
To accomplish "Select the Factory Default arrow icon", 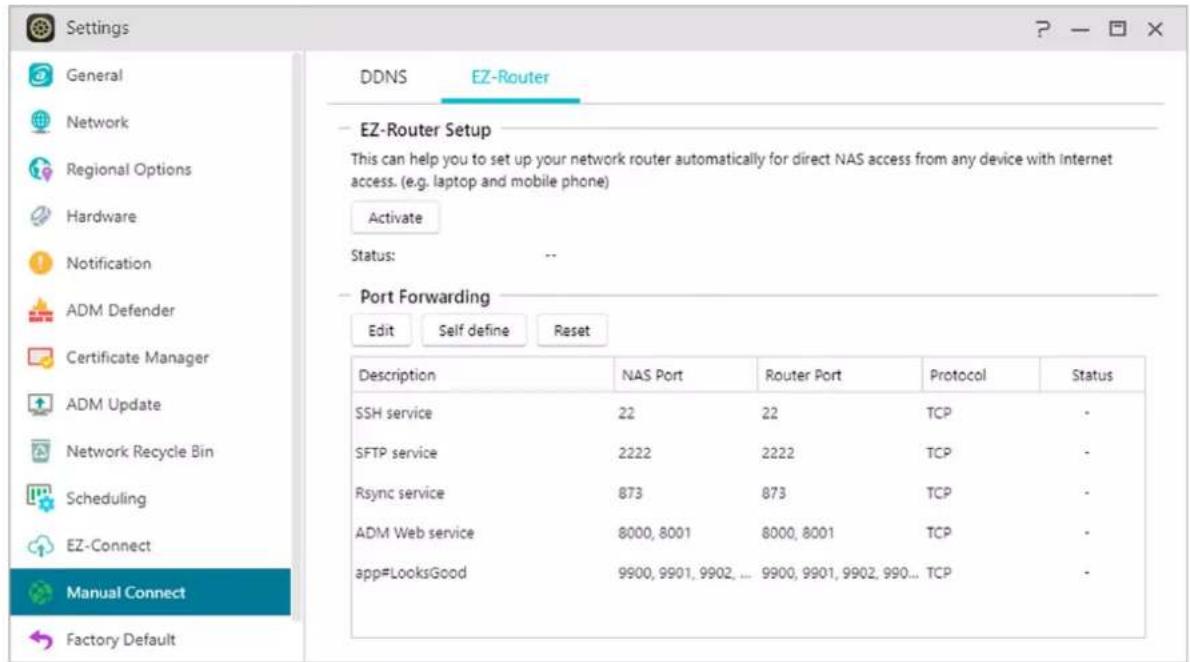I will 40,639.
